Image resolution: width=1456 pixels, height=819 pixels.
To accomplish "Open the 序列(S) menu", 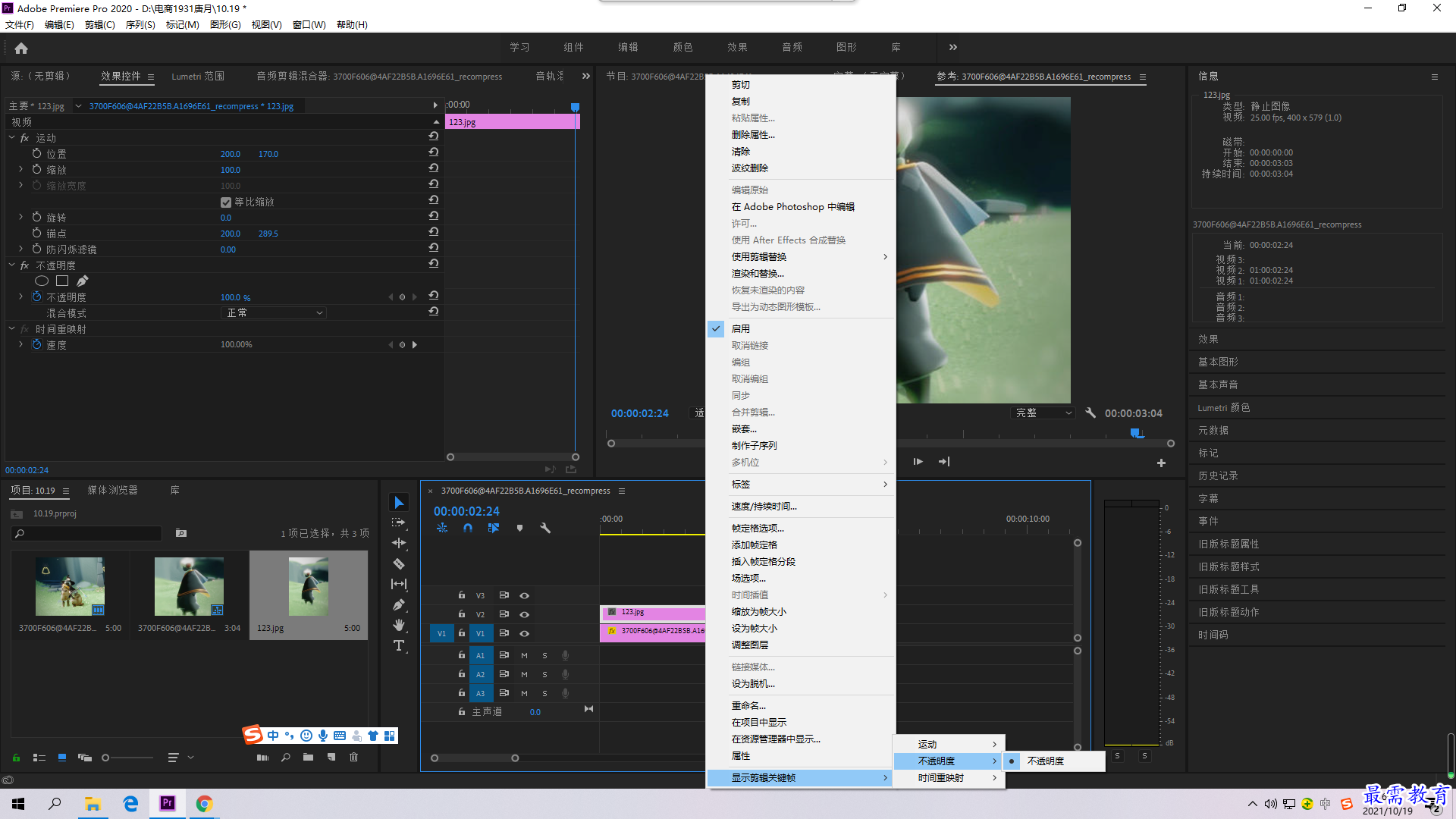I will [140, 24].
